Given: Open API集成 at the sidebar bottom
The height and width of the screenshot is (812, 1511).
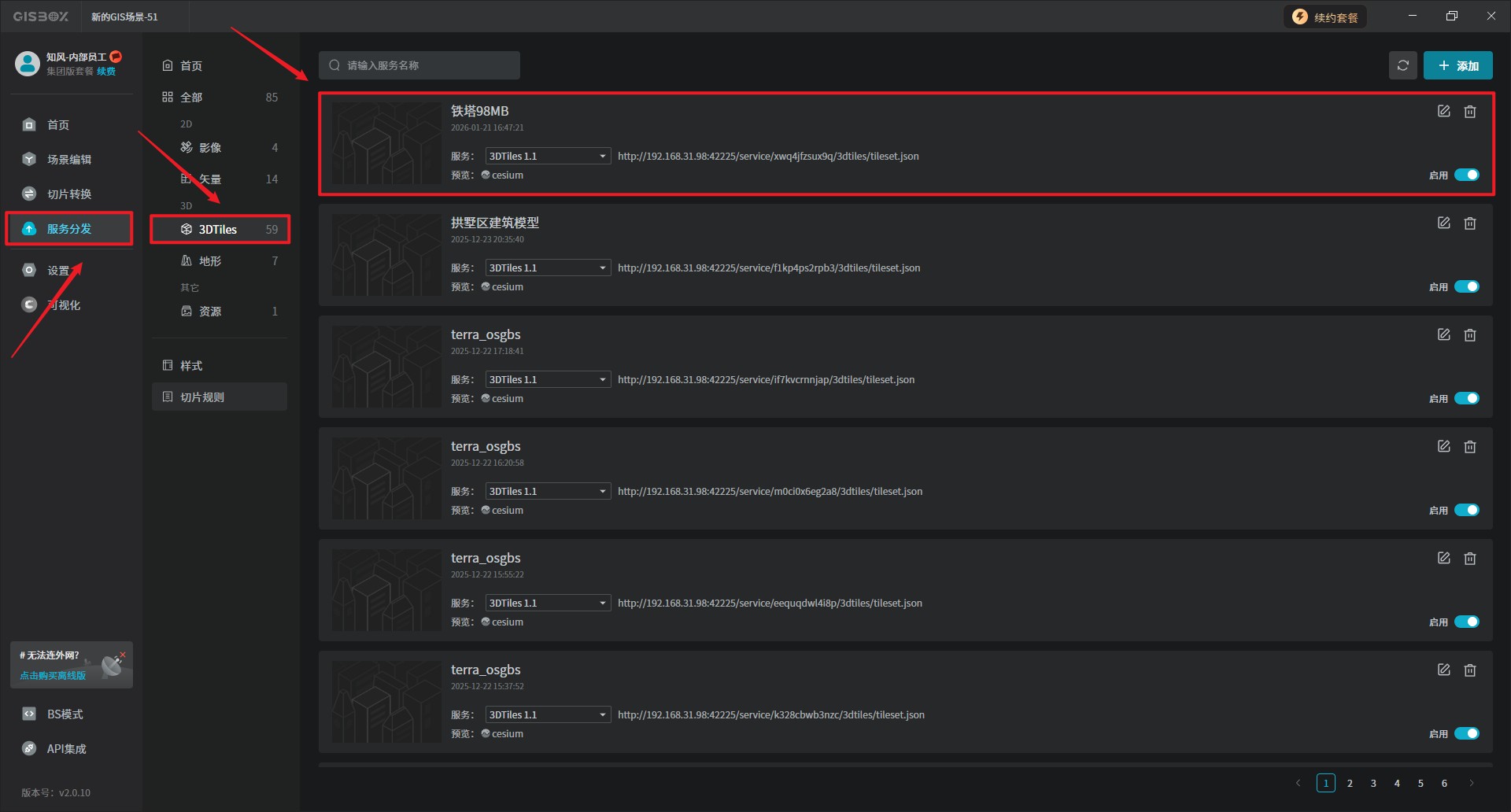Looking at the screenshot, I should [x=66, y=749].
